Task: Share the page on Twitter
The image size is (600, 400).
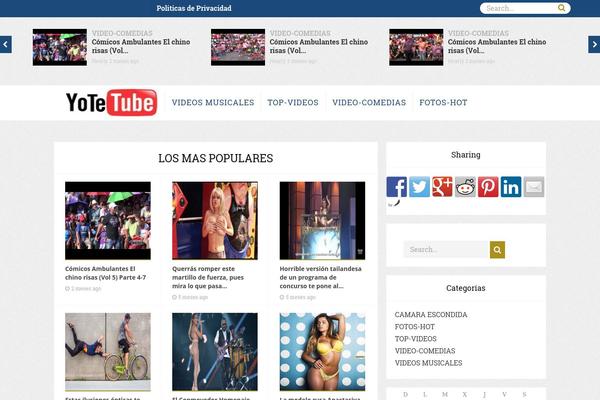Action: (x=419, y=187)
